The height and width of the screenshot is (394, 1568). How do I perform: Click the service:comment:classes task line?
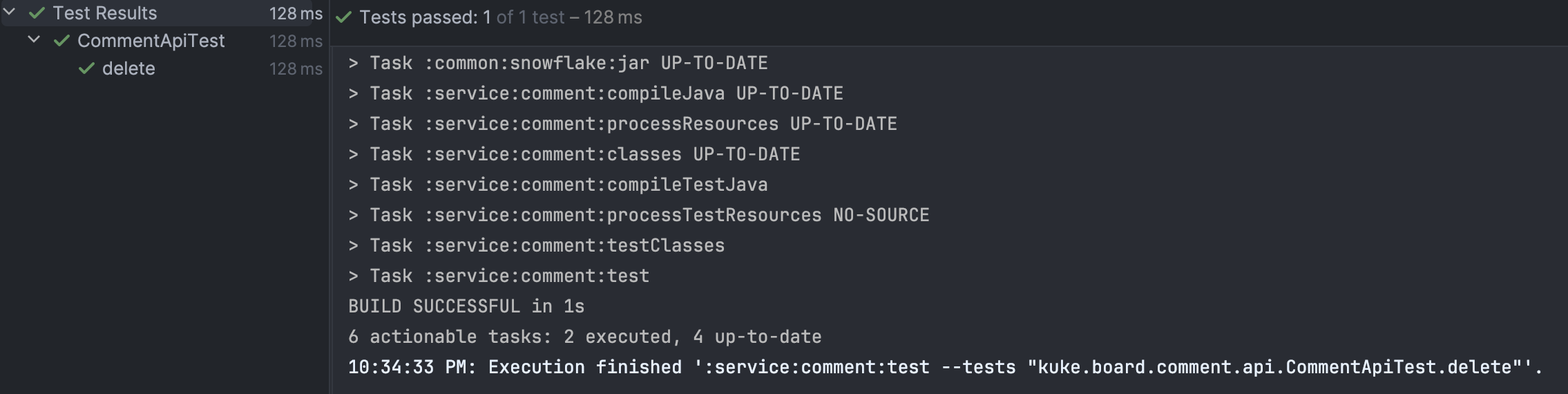tap(574, 154)
